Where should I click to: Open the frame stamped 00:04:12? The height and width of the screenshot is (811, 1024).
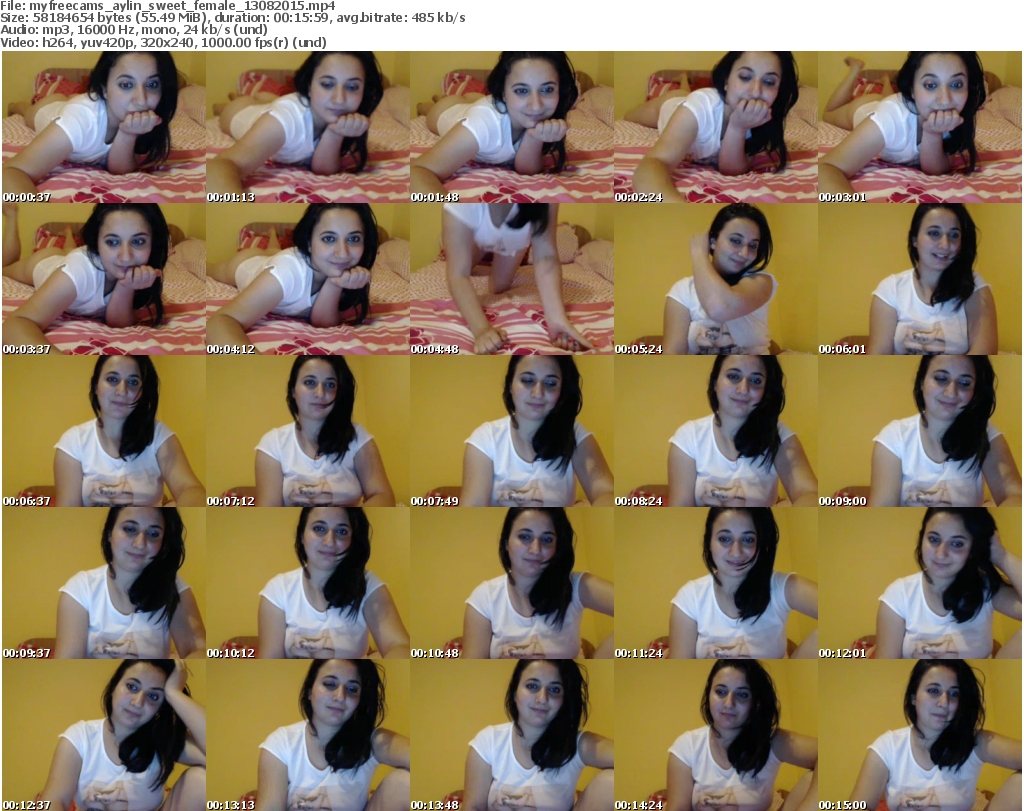click(308, 279)
